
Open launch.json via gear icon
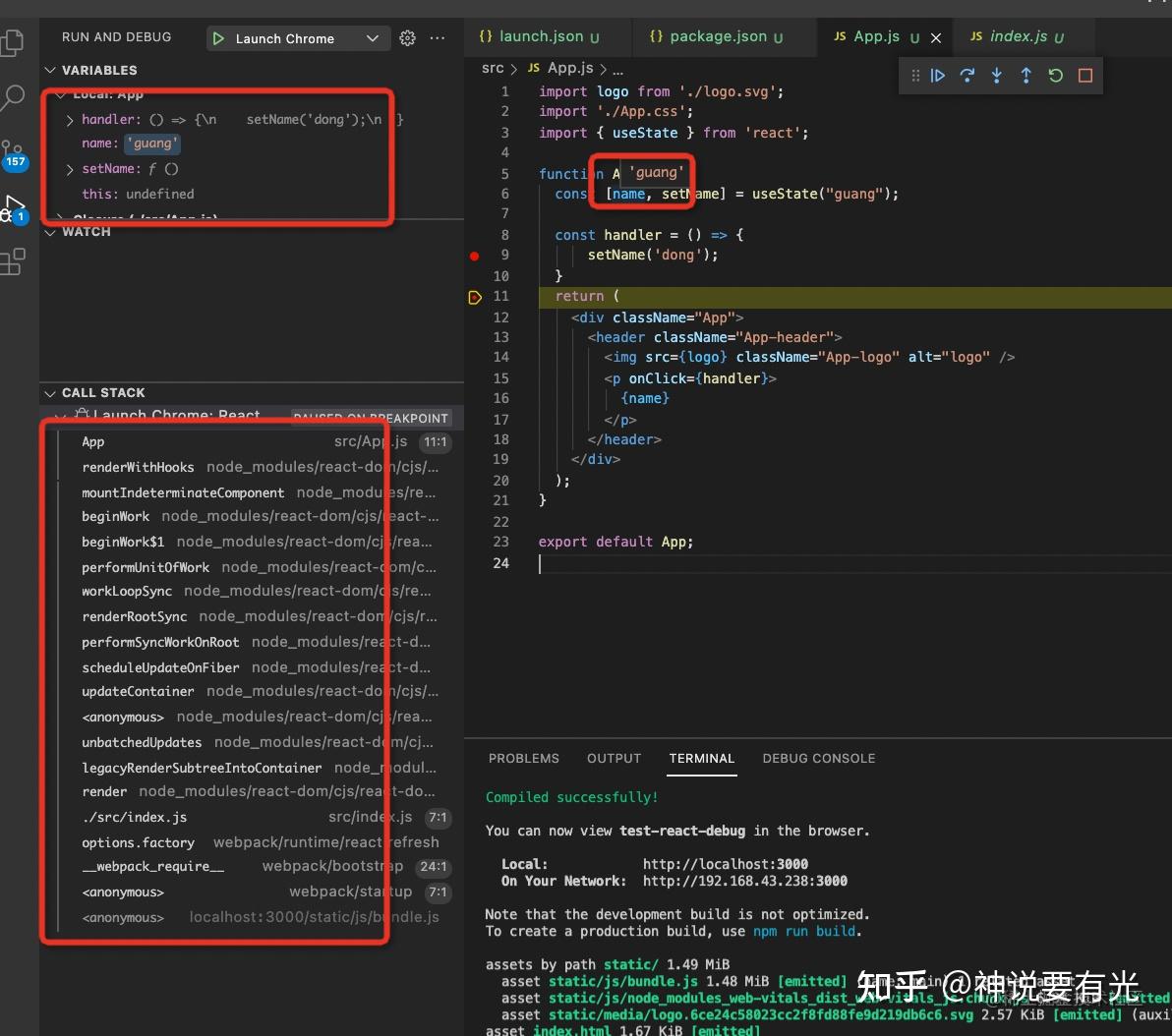coord(407,38)
